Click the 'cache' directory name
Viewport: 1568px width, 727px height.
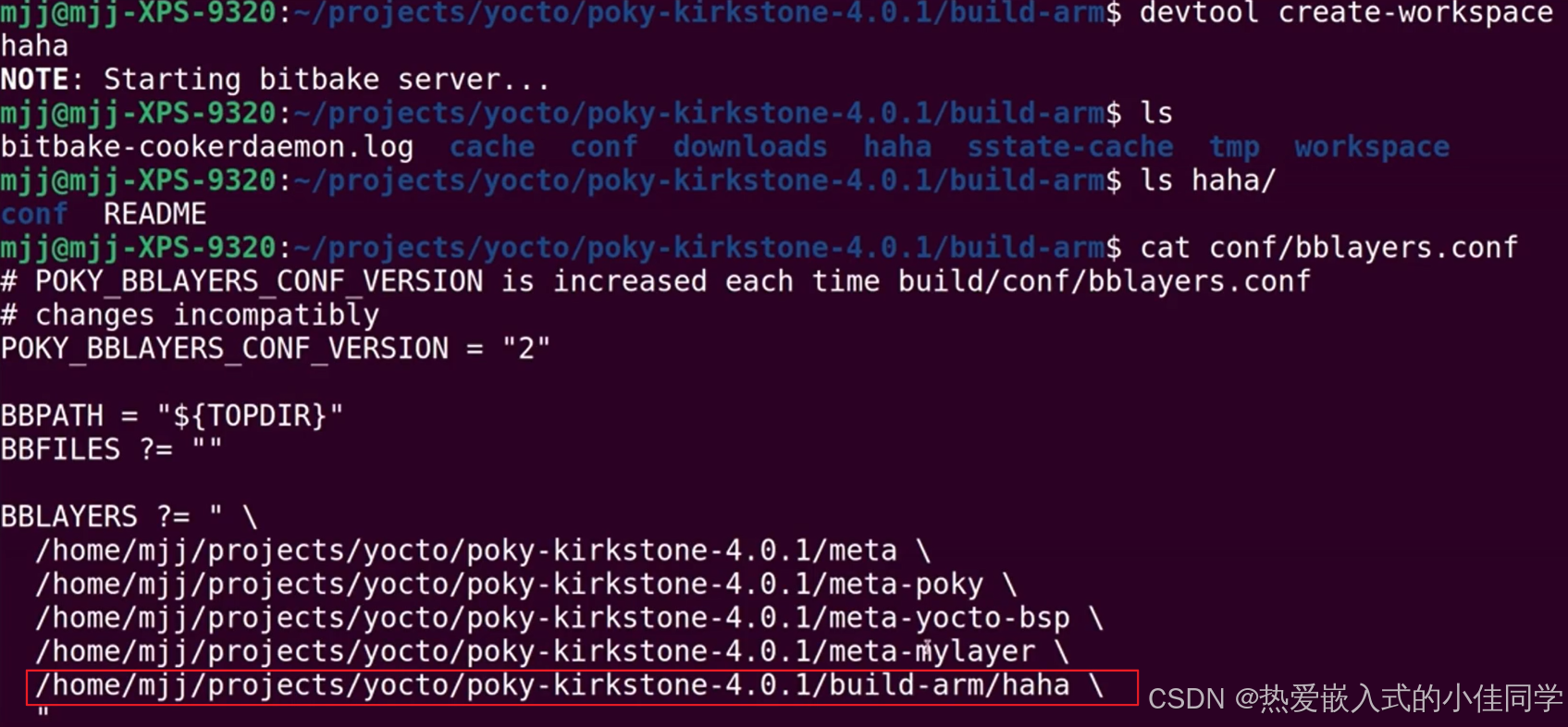click(x=492, y=147)
